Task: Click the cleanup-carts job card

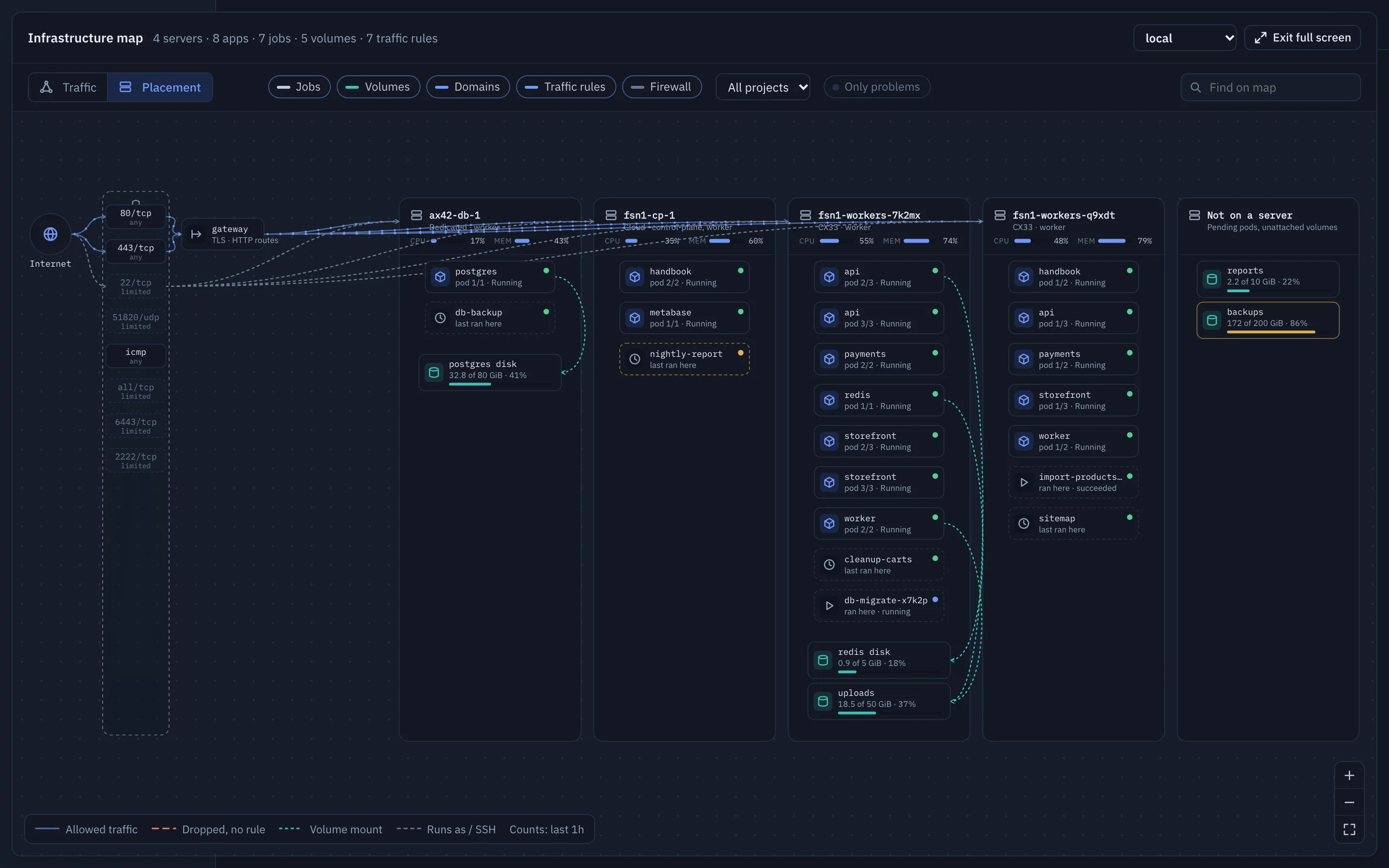Action: [x=879, y=564]
